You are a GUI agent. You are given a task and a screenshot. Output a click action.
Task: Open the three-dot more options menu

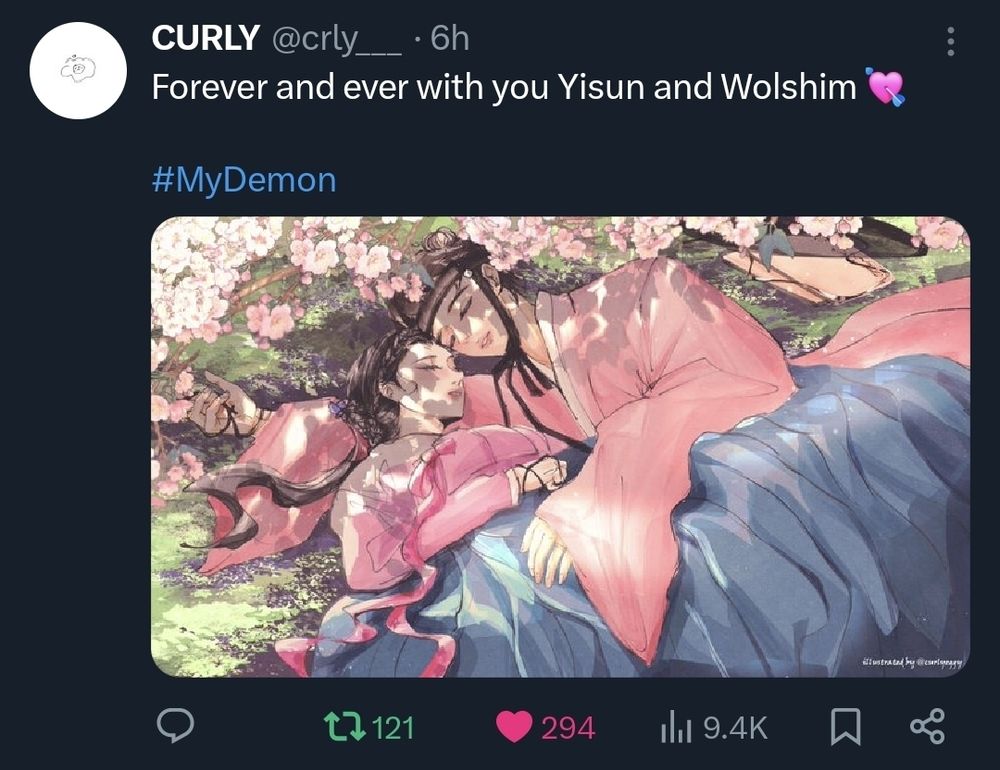(x=950, y=41)
